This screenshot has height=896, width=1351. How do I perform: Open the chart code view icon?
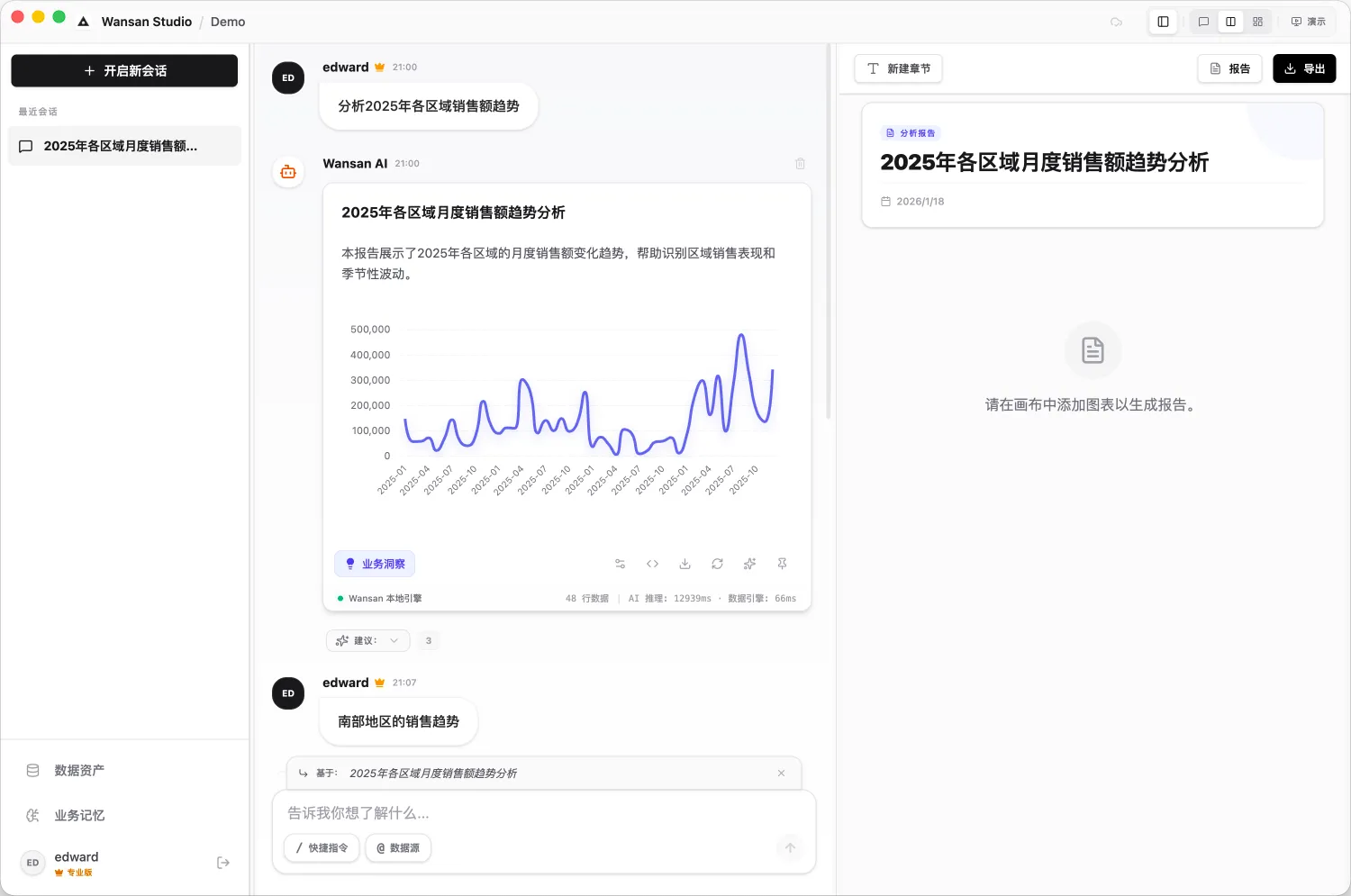652,563
